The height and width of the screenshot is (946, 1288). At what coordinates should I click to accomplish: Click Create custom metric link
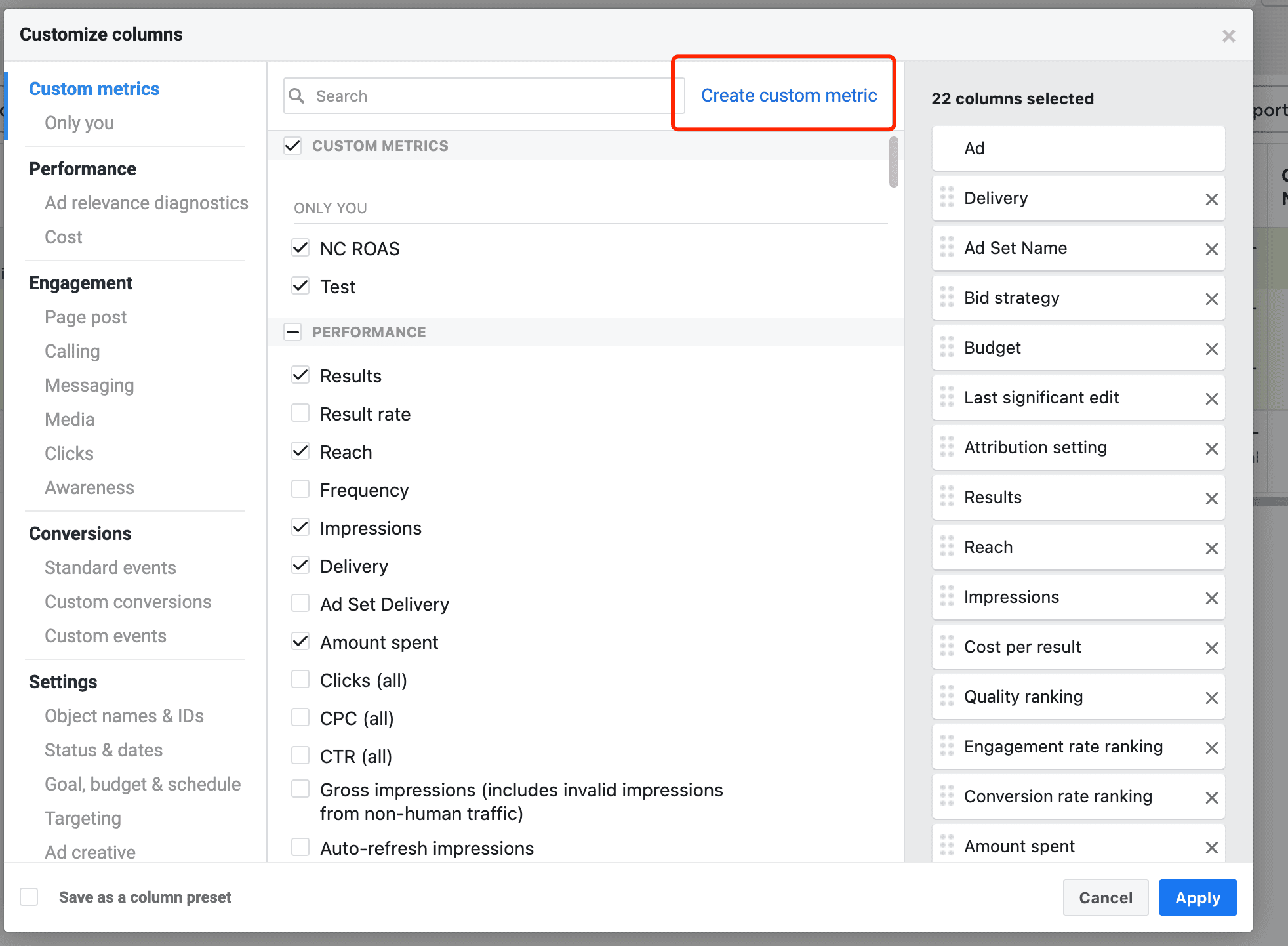pos(788,96)
